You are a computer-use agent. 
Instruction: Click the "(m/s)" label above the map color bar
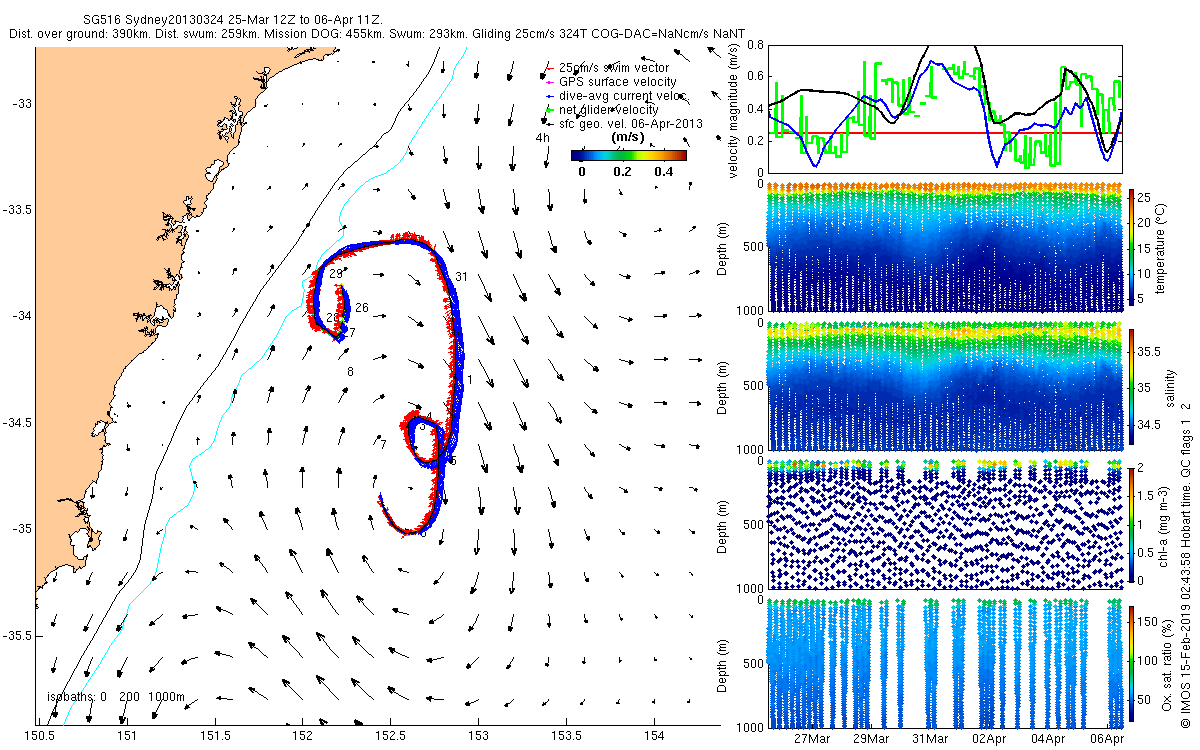(627, 137)
